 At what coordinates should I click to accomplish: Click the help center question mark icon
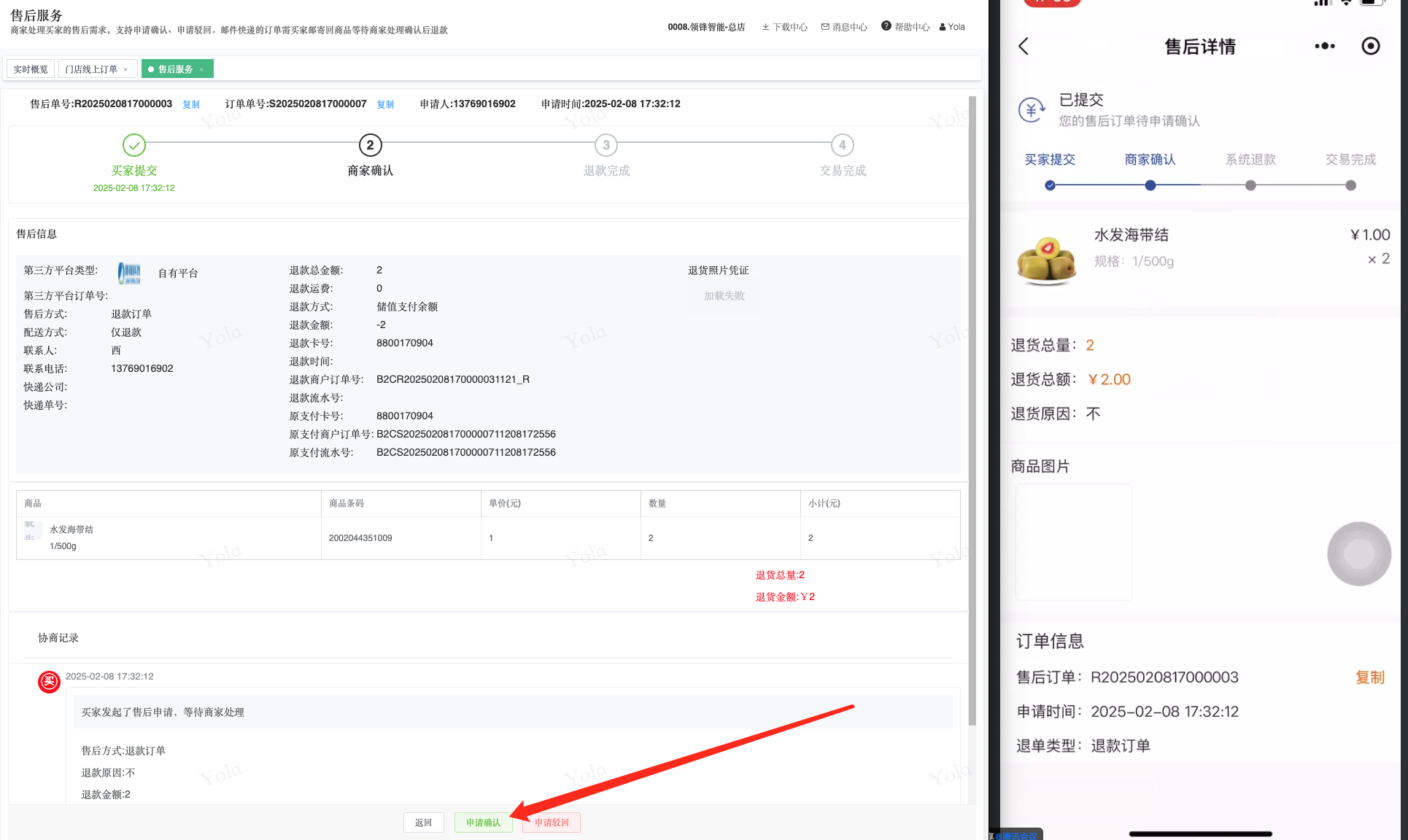[x=886, y=26]
